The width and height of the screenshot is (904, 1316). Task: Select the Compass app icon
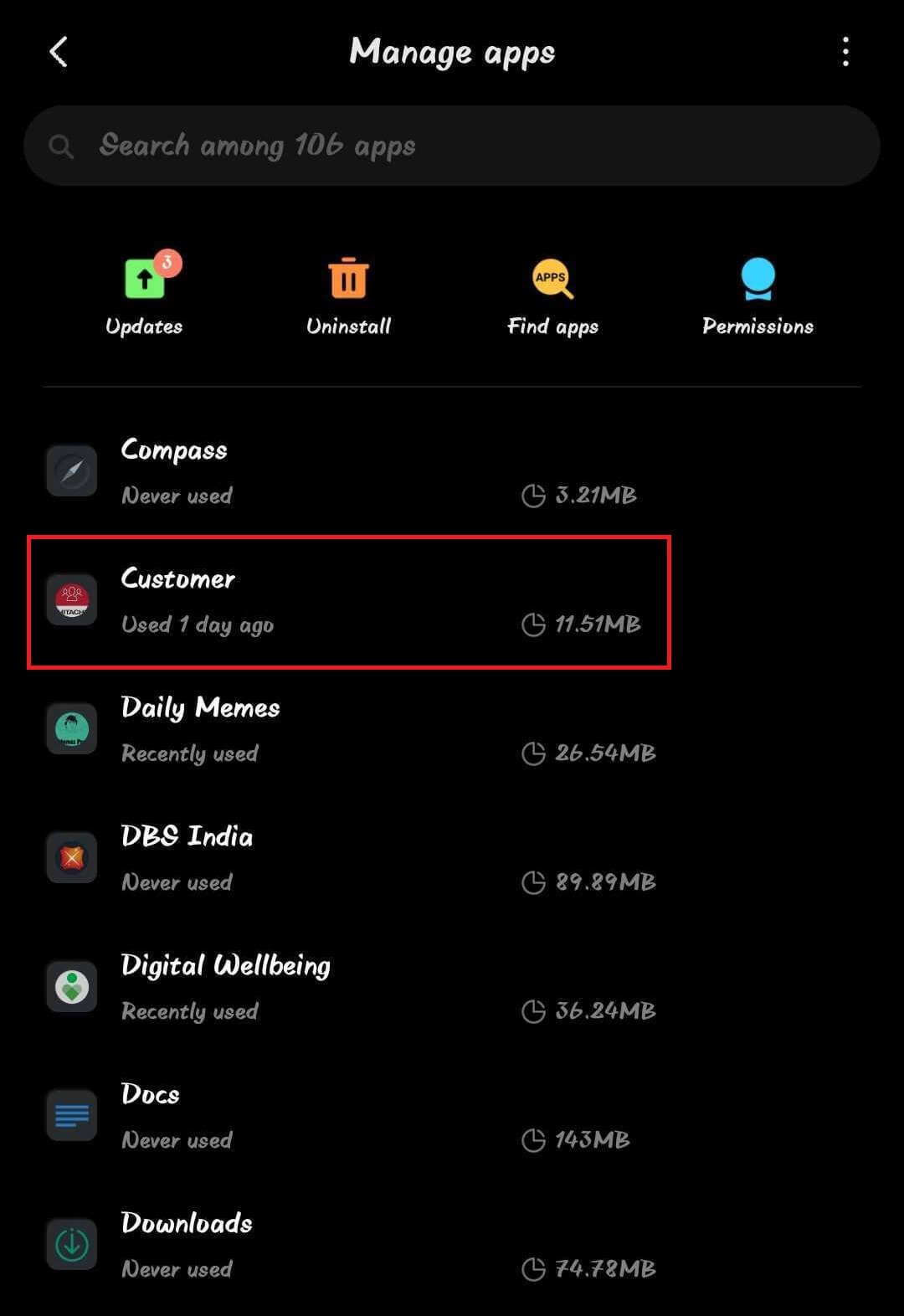coord(72,471)
